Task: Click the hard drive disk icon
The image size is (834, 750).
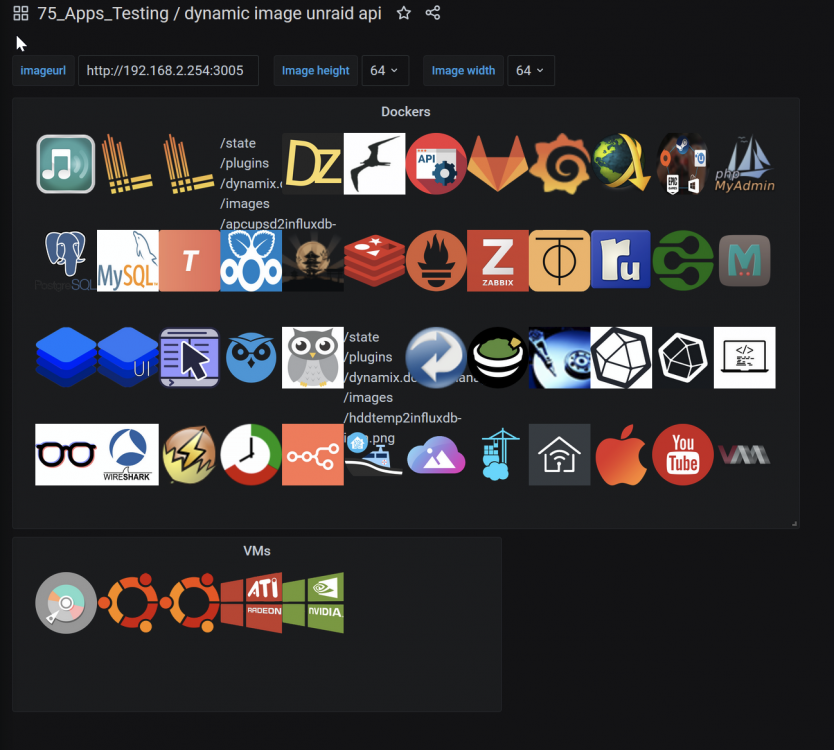Action: tap(560, 357)
